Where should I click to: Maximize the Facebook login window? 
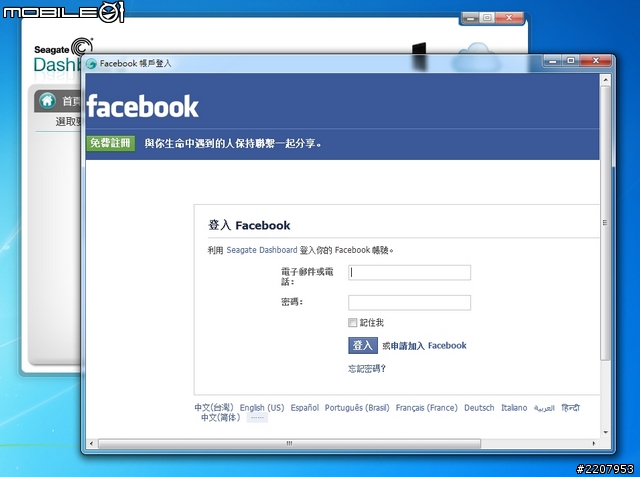tap(571, 61)
